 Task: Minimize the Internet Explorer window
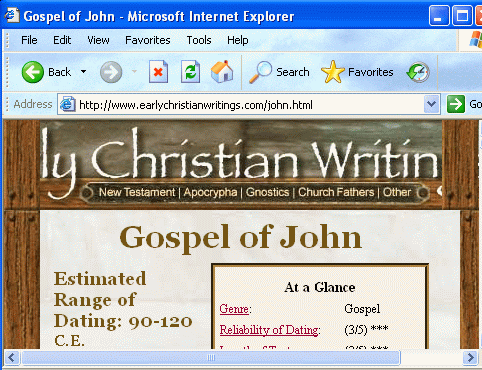(x=439, y=16)
